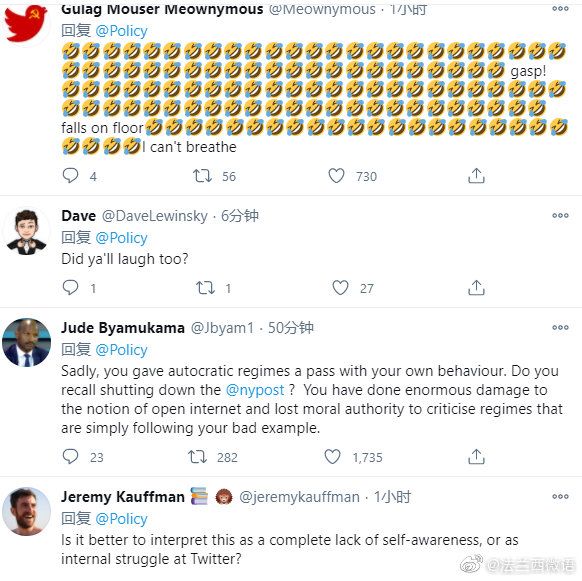The height and width of the screenshot is (581, 582).
Task: Retweet Jude Byamukama's tweet with 282 retweets
Action: pos(197,457)
